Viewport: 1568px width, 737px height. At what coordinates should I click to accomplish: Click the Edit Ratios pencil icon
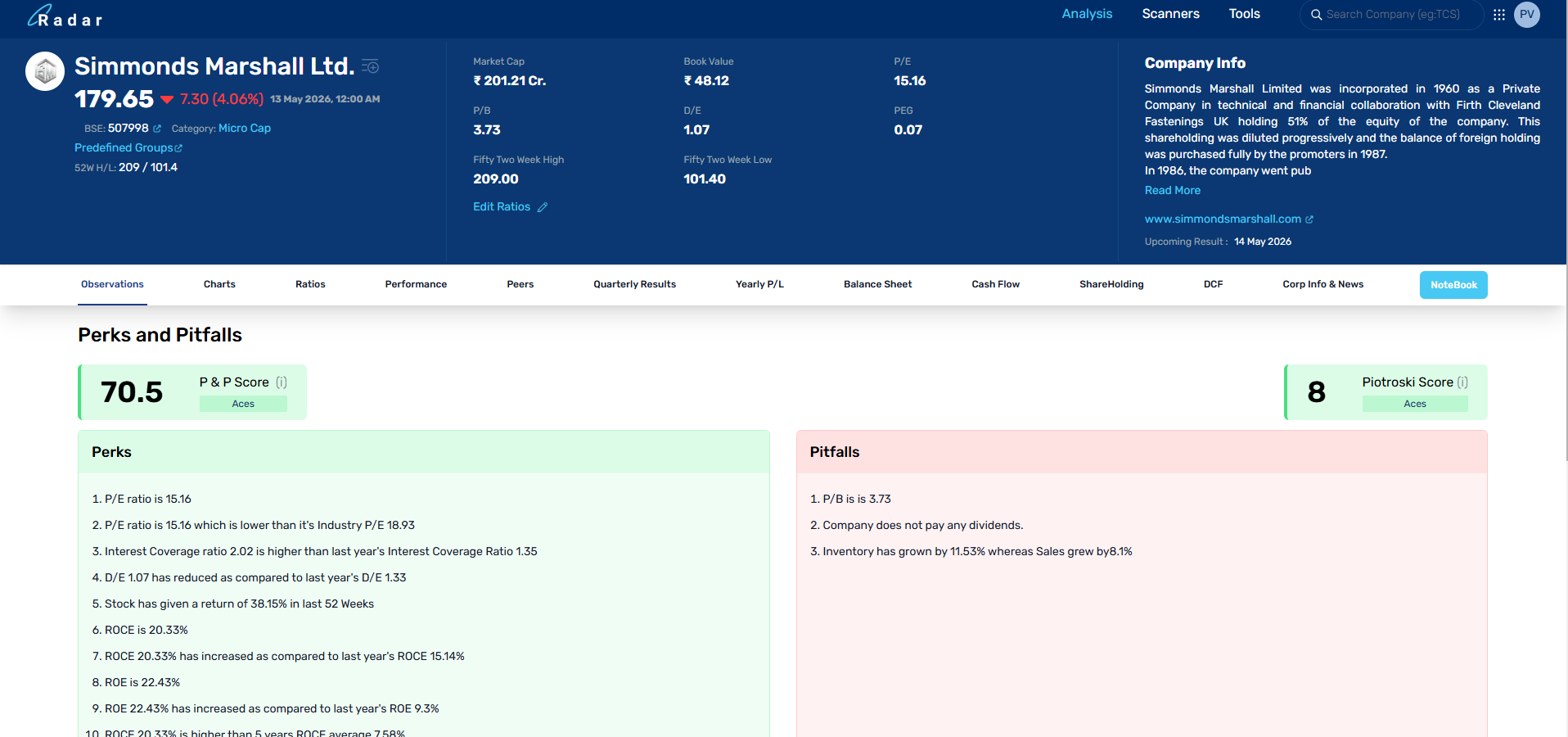pyautogui.click(x=543, y=207)
